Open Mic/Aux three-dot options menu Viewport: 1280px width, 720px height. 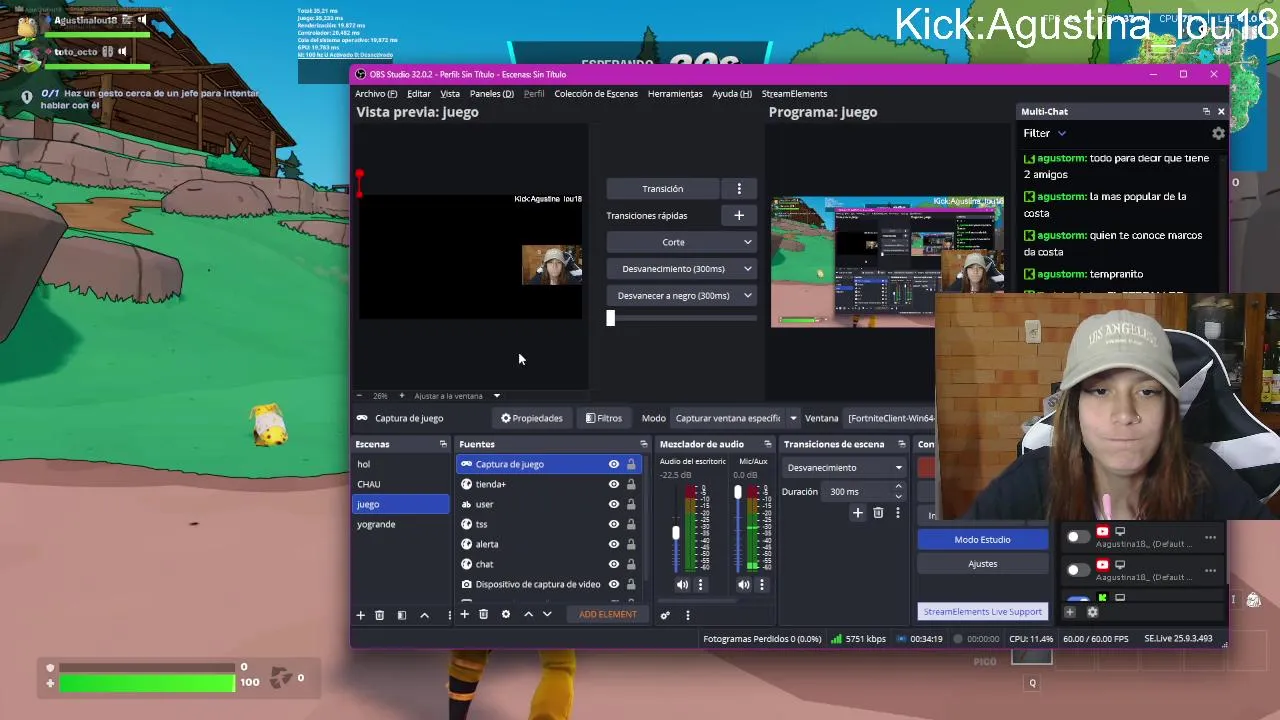762,585
